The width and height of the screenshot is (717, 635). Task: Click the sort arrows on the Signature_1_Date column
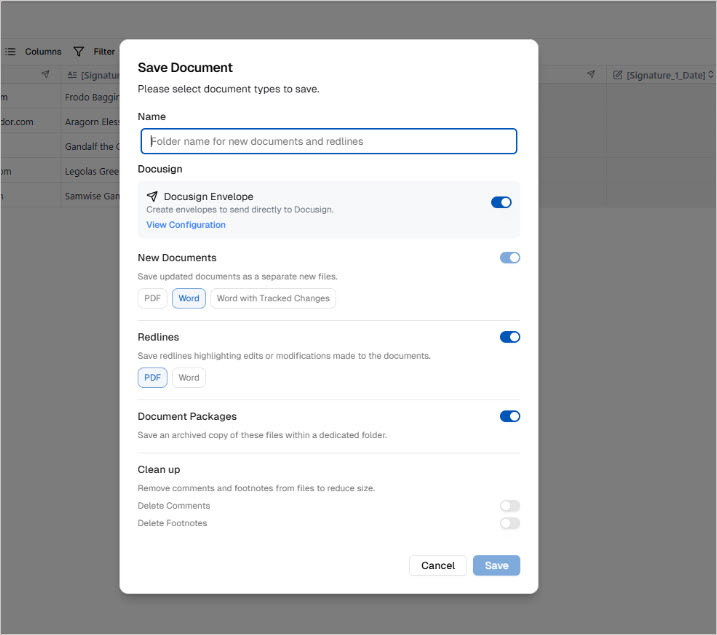pyautogui.click(x=711, y=75)
